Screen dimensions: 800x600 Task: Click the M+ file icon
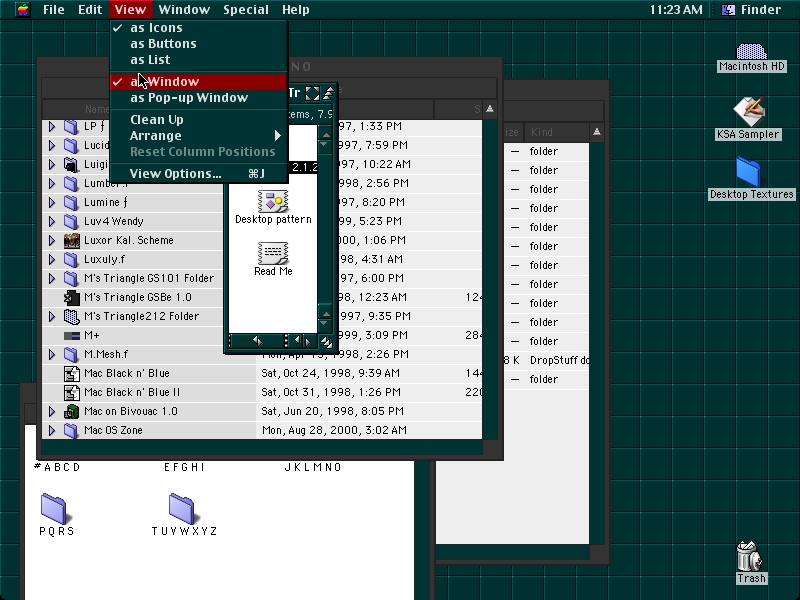click(x=71, y=335)
